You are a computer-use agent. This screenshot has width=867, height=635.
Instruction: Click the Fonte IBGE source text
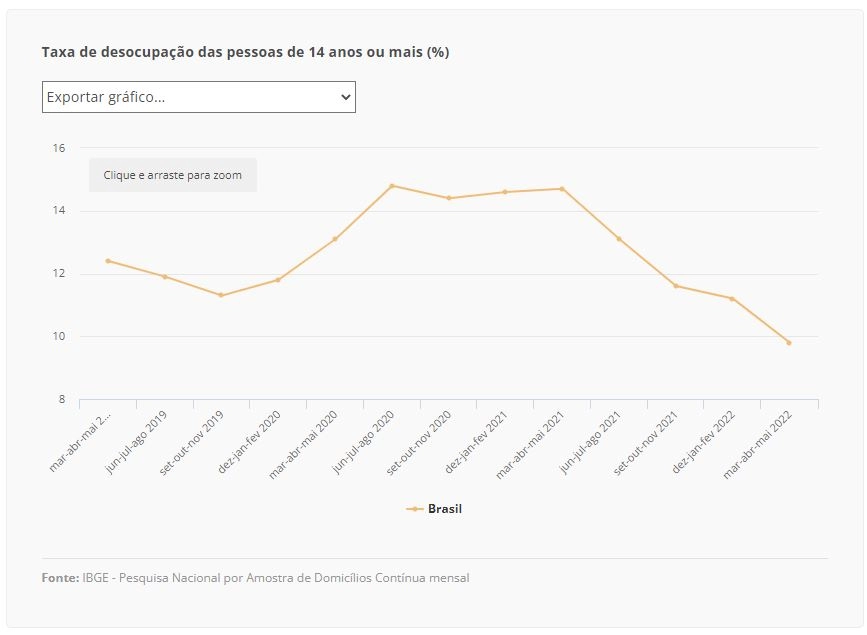pyautogui.click(x=255, y=578)
